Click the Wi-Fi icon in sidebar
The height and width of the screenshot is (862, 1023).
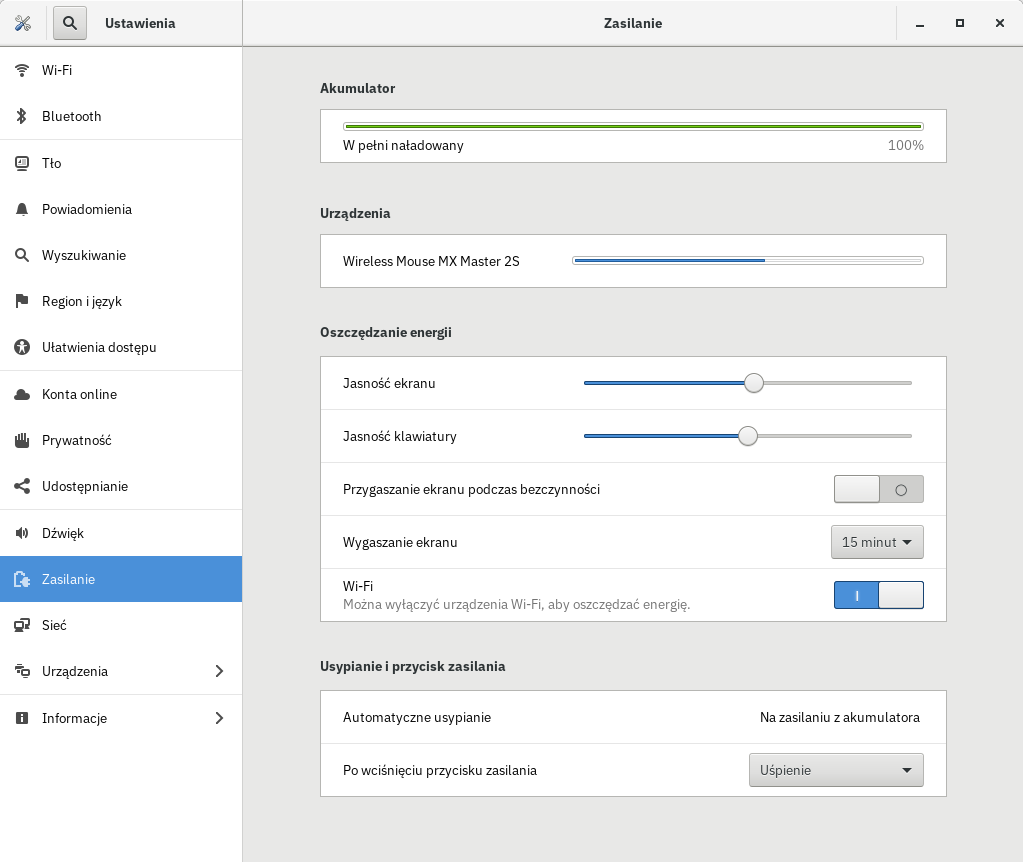(x=22, y=70)
